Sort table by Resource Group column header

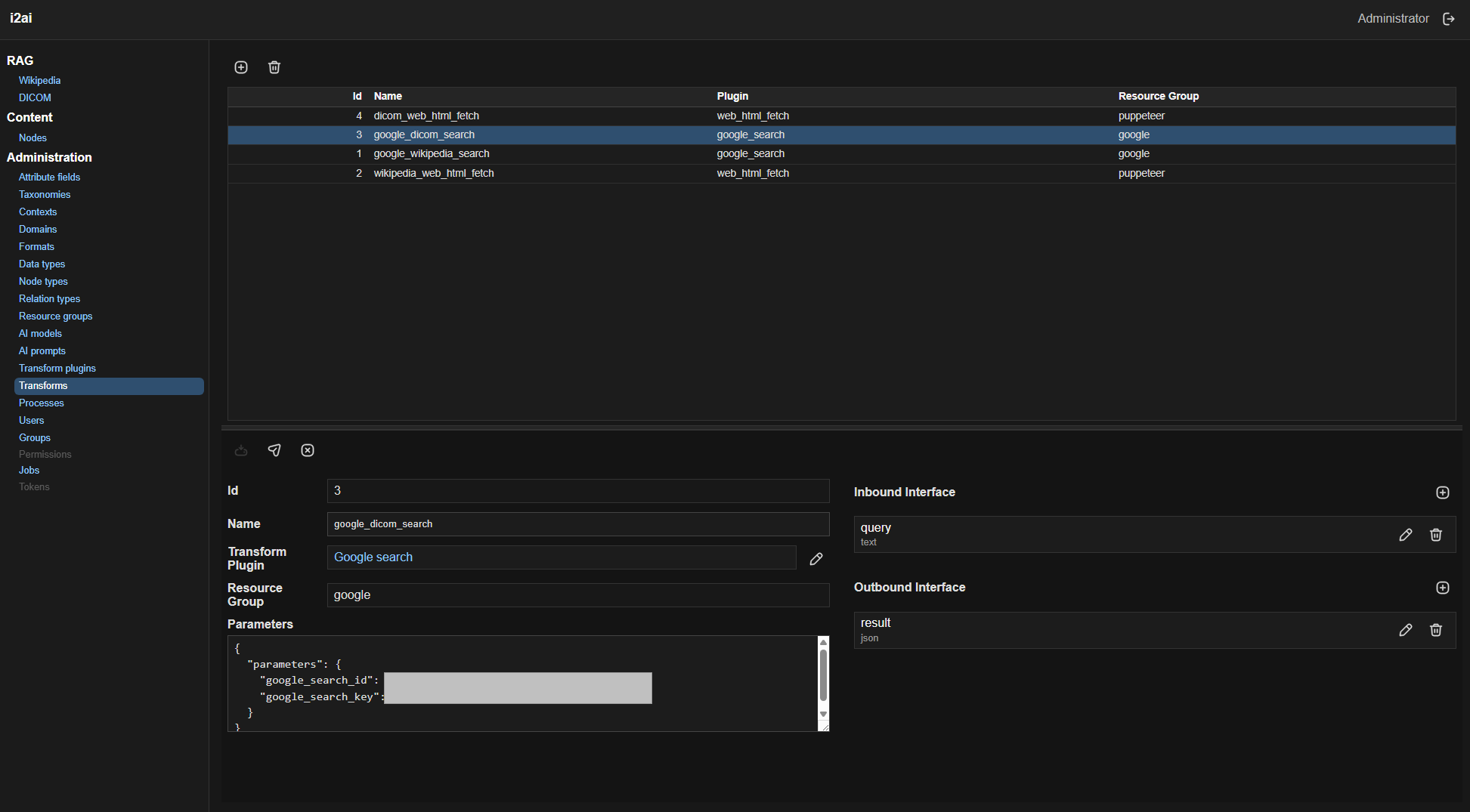click(x=1159, y=96)
